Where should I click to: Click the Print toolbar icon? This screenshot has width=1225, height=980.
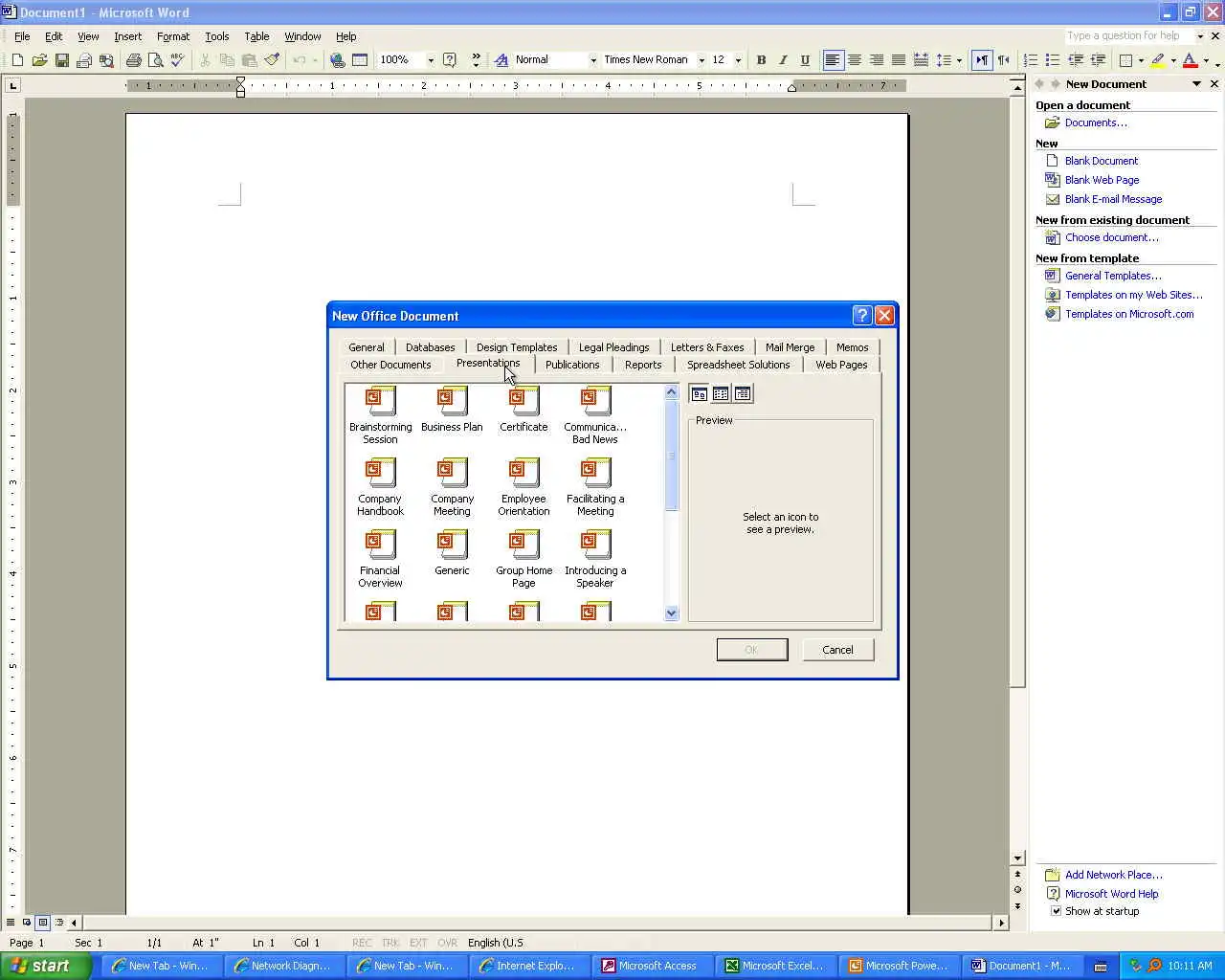[133, 60]
